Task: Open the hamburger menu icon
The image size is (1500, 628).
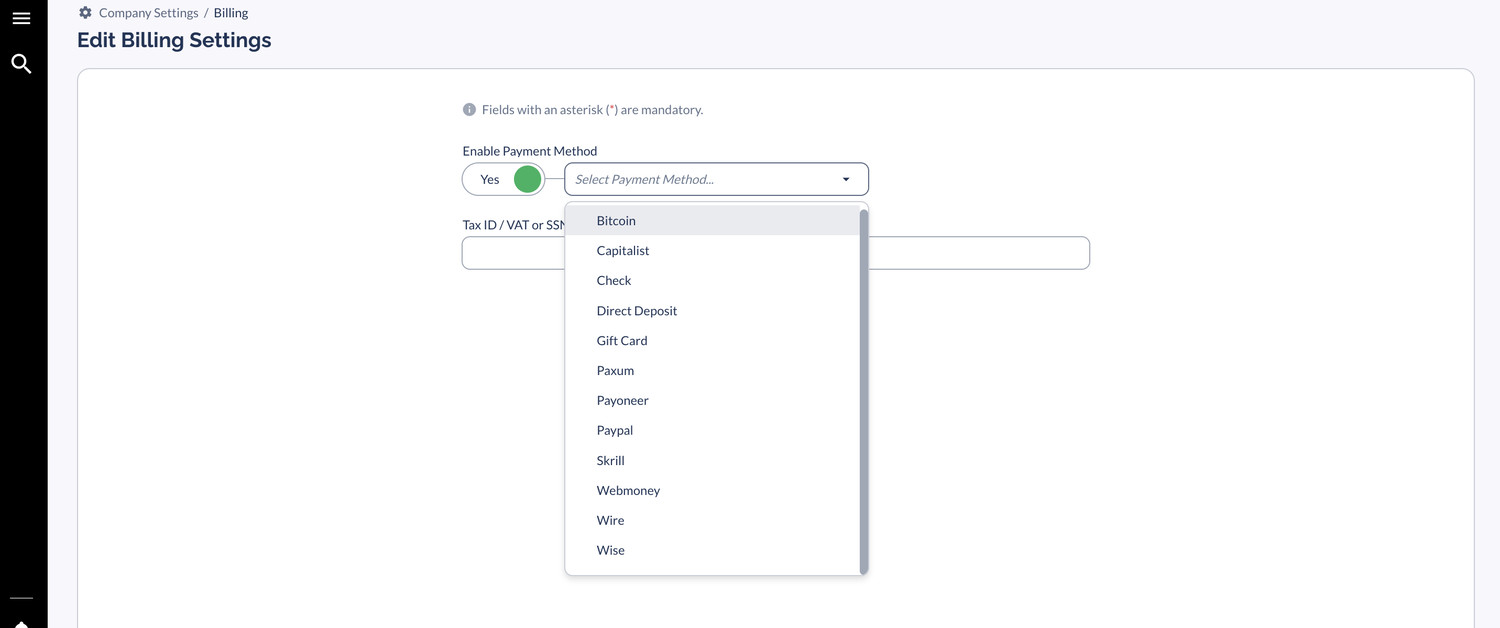Action: [x=21, y=19]
